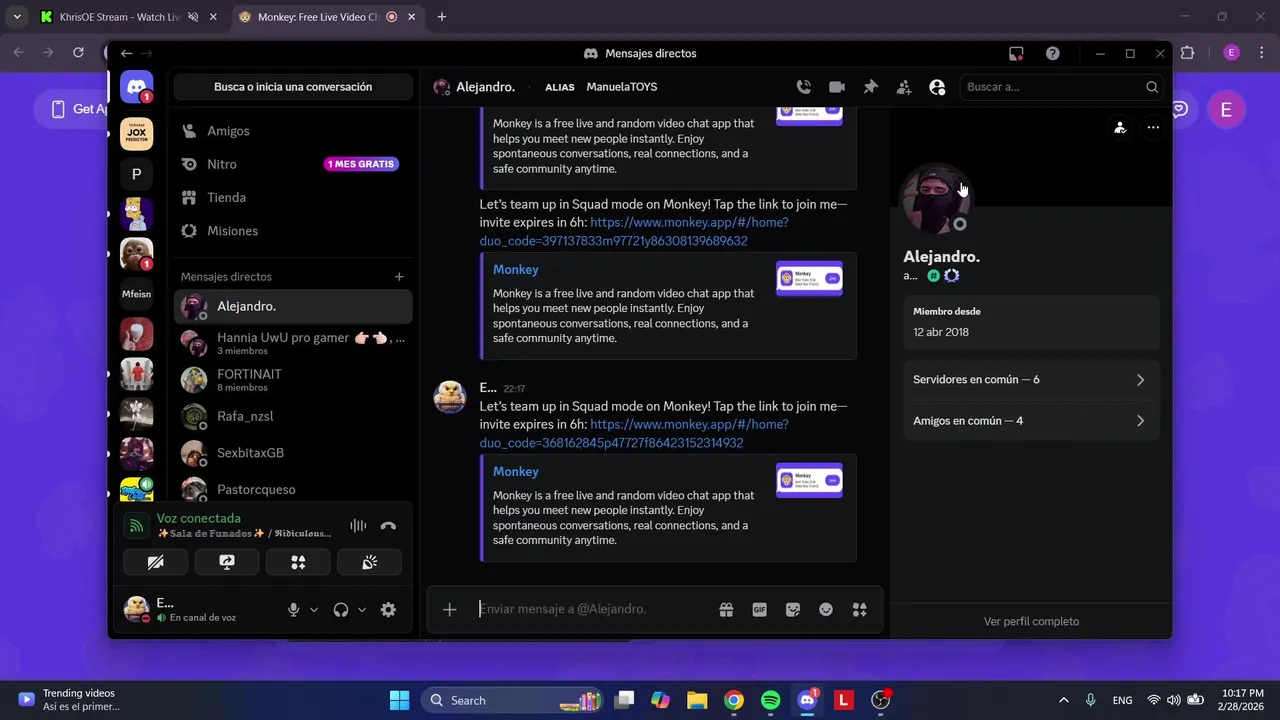This screenshot has width=1280, height=720.
Task: Open the FORTINAIT group conversation
Action: [x=293, y=380]
